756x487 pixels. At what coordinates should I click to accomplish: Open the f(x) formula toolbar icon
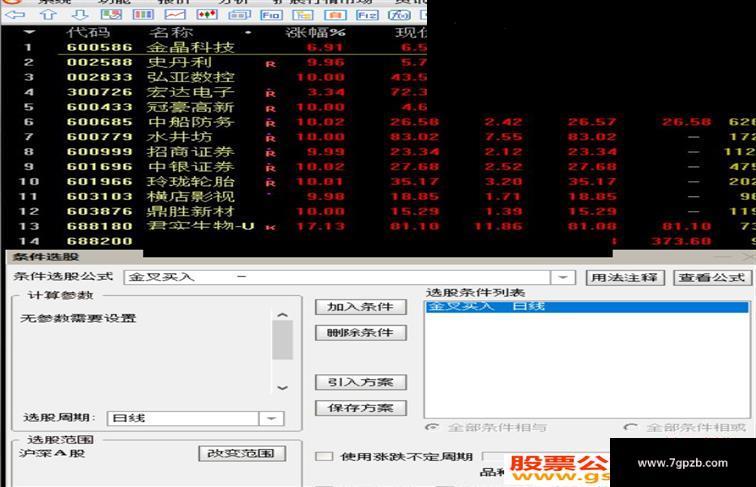pyautogui.click(x=399, y=15)
